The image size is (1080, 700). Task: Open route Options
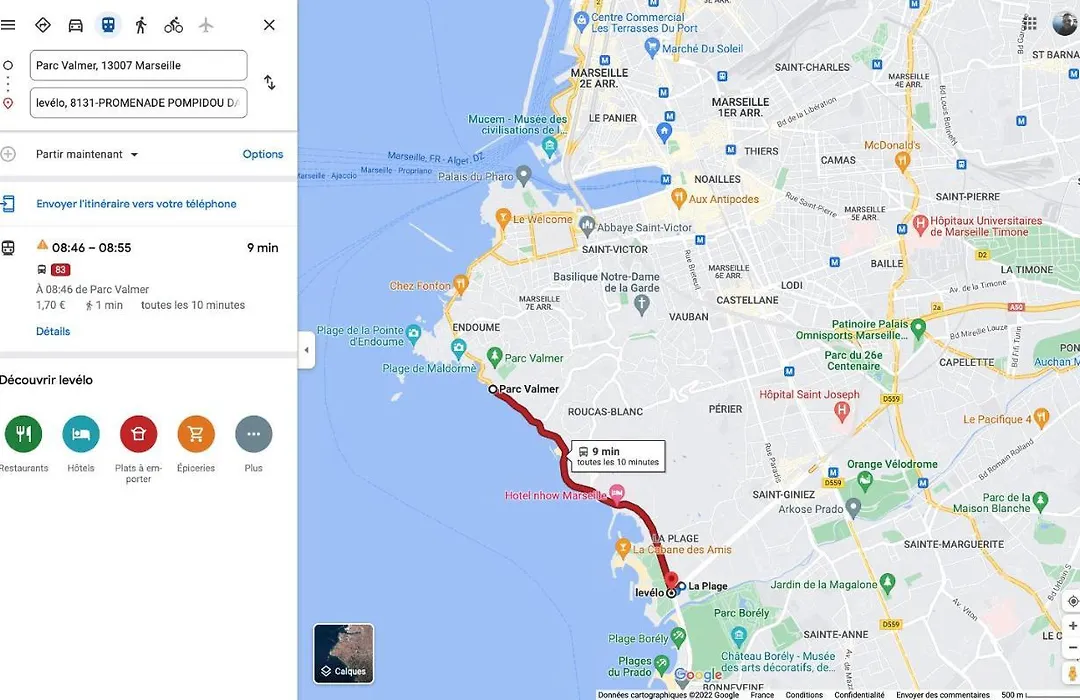coord(262,154)
